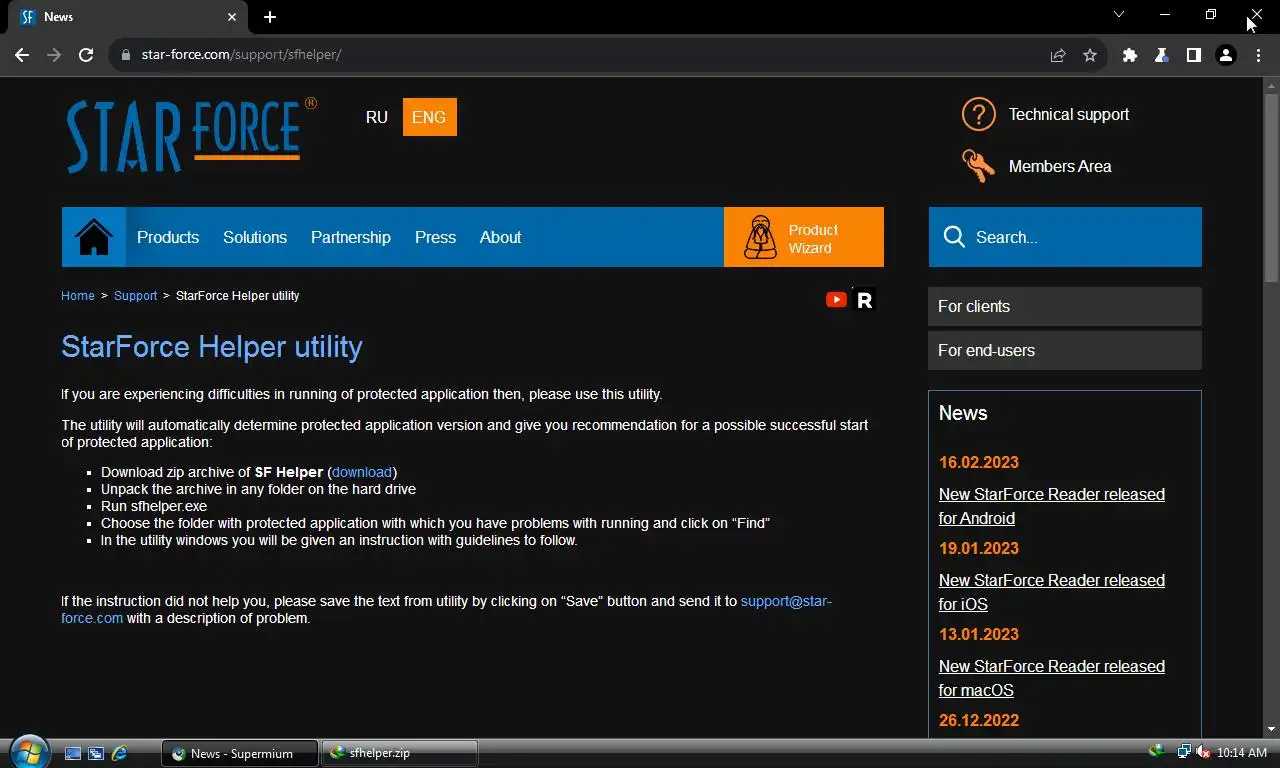Click the StarForce Helper utility heading
This screenshot has width=1280, height=768.
(x=212, y=347)
